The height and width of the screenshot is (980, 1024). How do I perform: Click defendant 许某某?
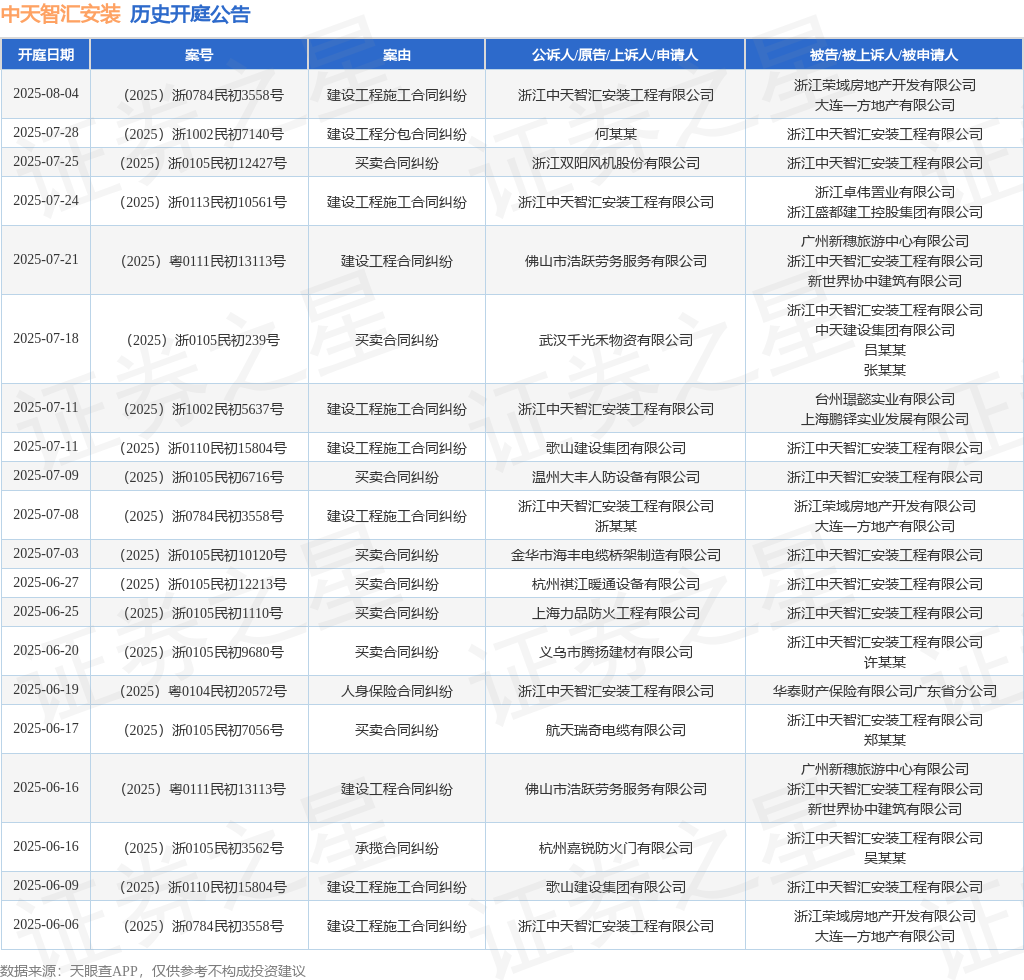pos(884,663)
